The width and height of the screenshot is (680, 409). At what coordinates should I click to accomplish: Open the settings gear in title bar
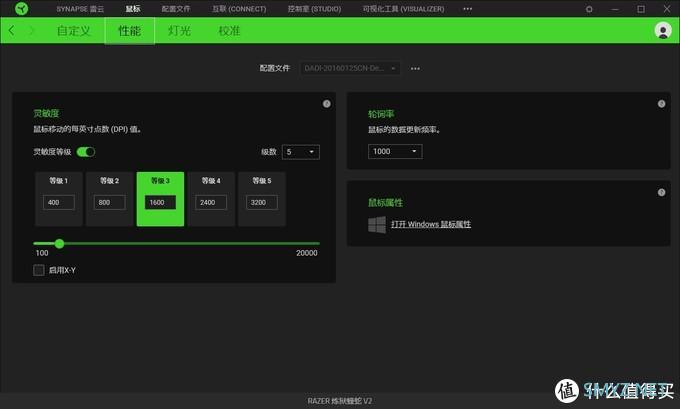point(589,9)
